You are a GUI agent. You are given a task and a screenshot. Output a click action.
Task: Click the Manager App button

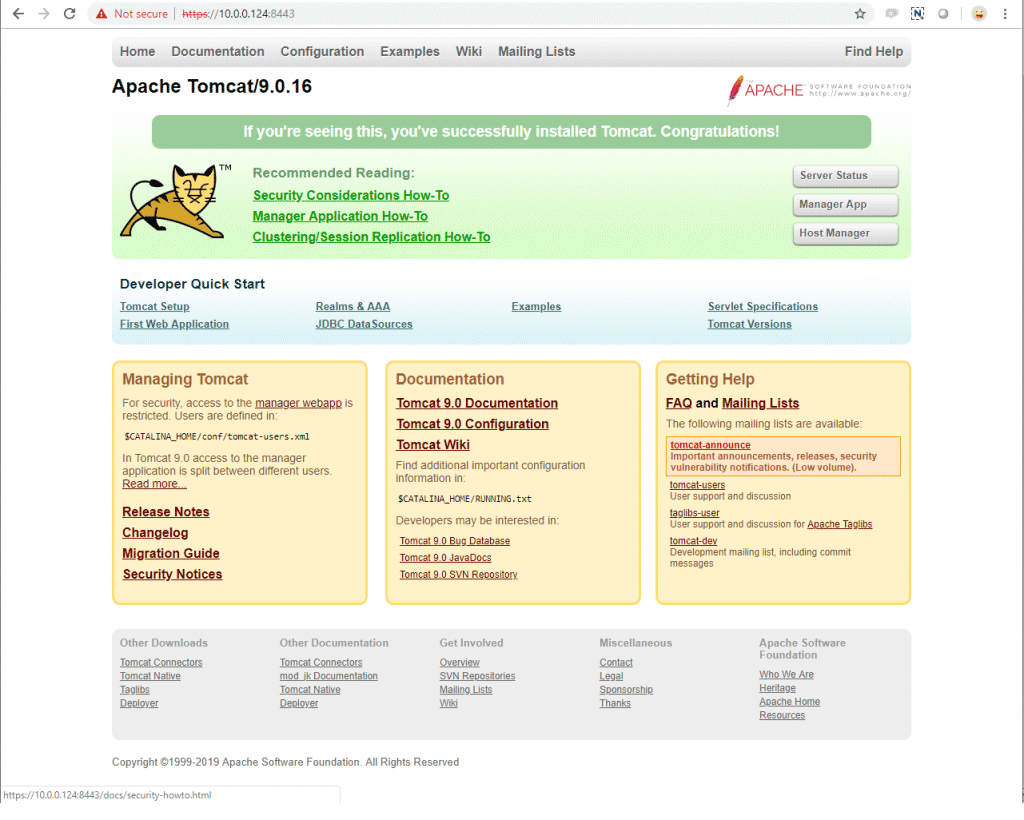(846, 204)
